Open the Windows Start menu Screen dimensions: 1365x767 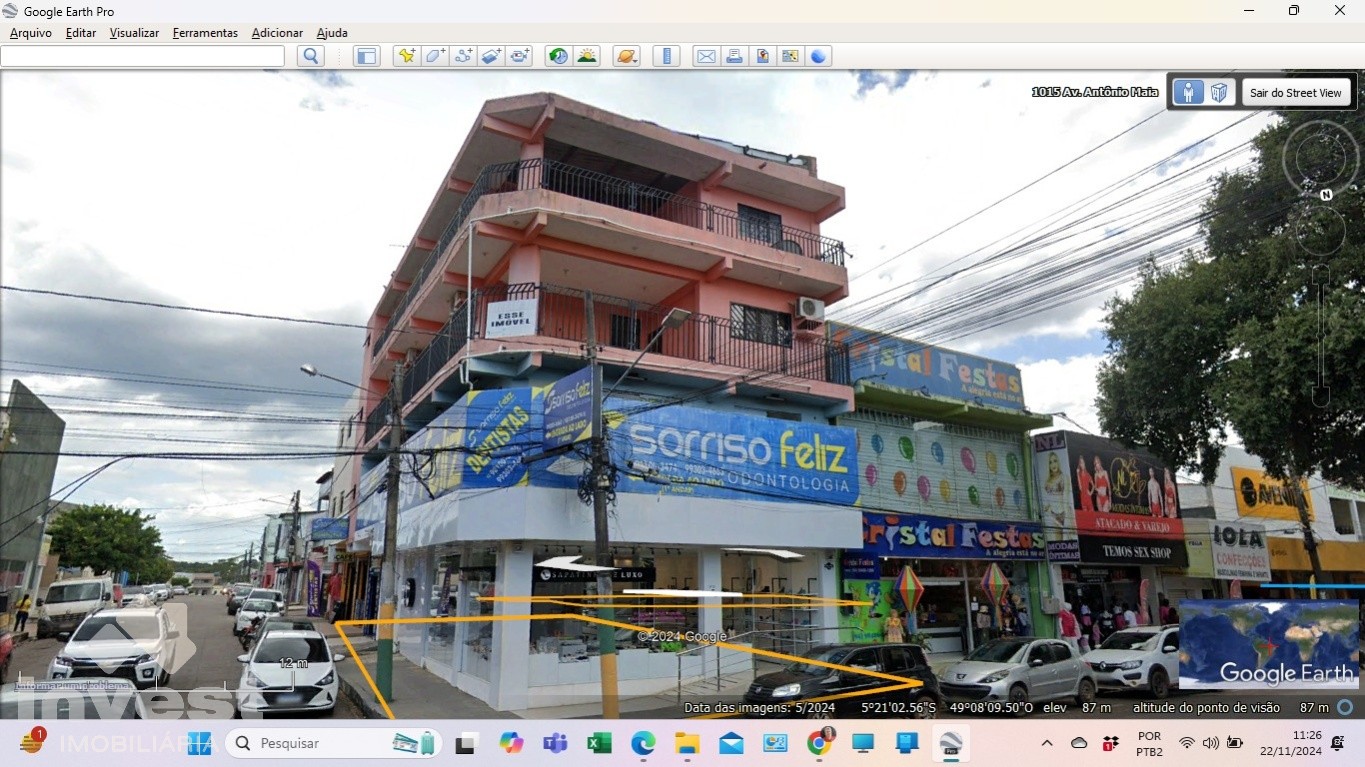click(200, 743)
